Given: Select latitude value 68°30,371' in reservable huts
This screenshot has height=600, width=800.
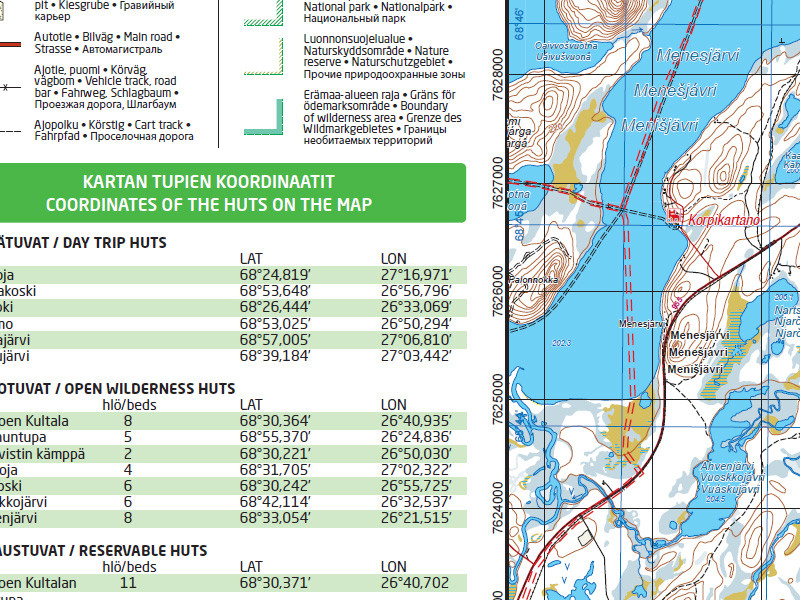Looking at the screenshot, I should pyautogui.click(x=275, y=583).
